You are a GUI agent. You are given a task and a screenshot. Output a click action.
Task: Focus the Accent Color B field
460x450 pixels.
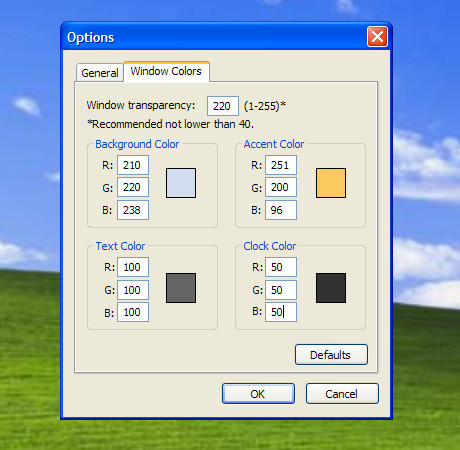[x=281, y=210]
